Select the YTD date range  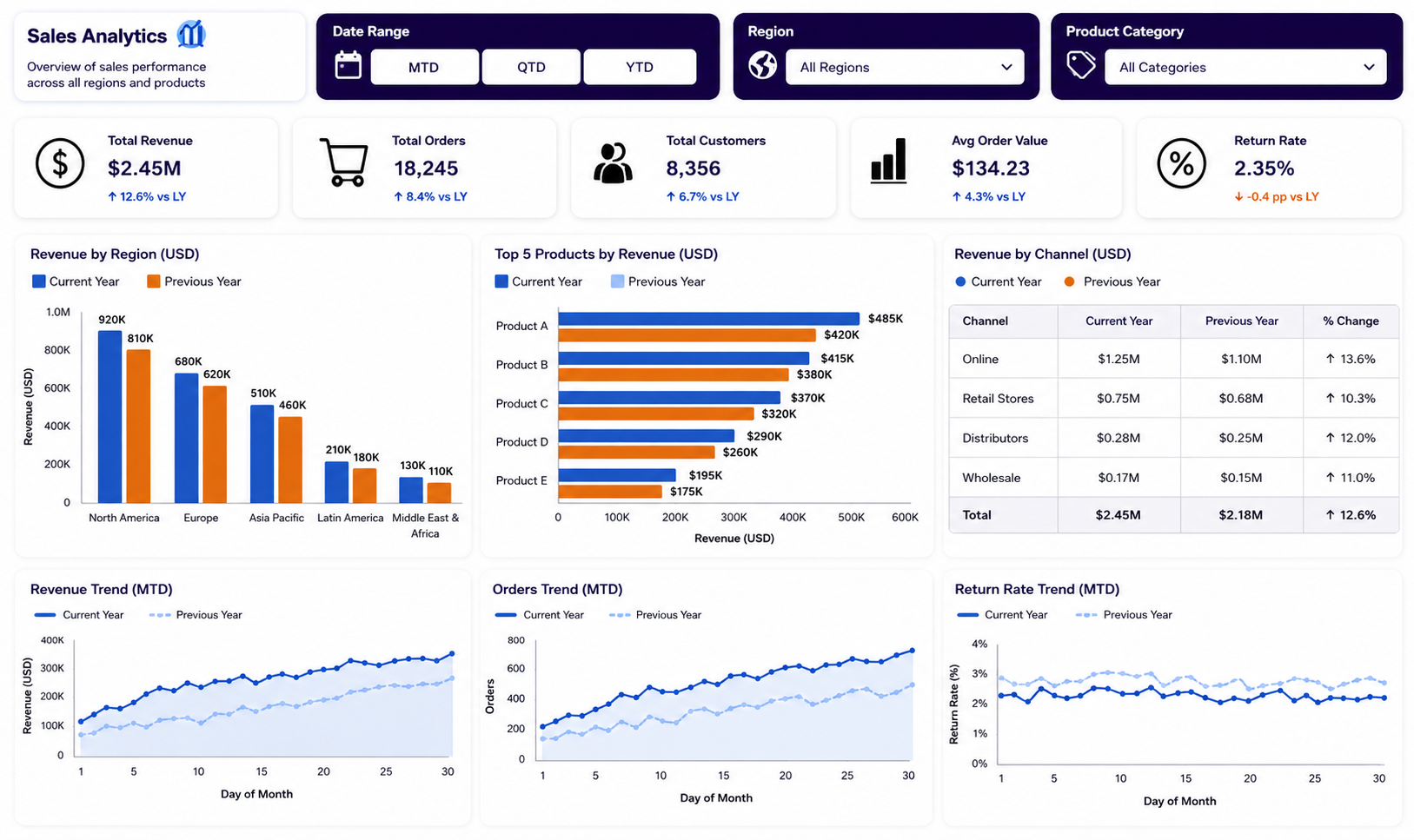point(640,67)
